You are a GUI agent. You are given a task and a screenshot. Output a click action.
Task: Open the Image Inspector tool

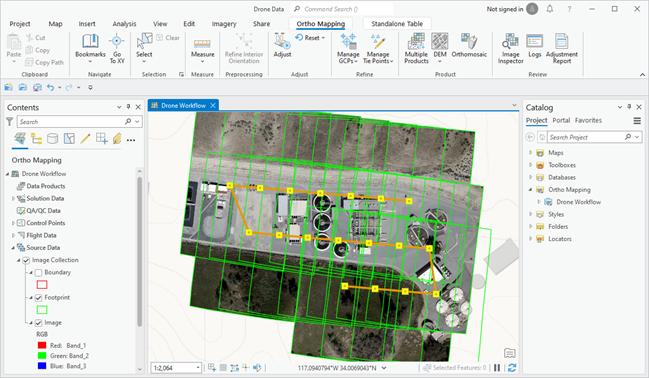510,48
